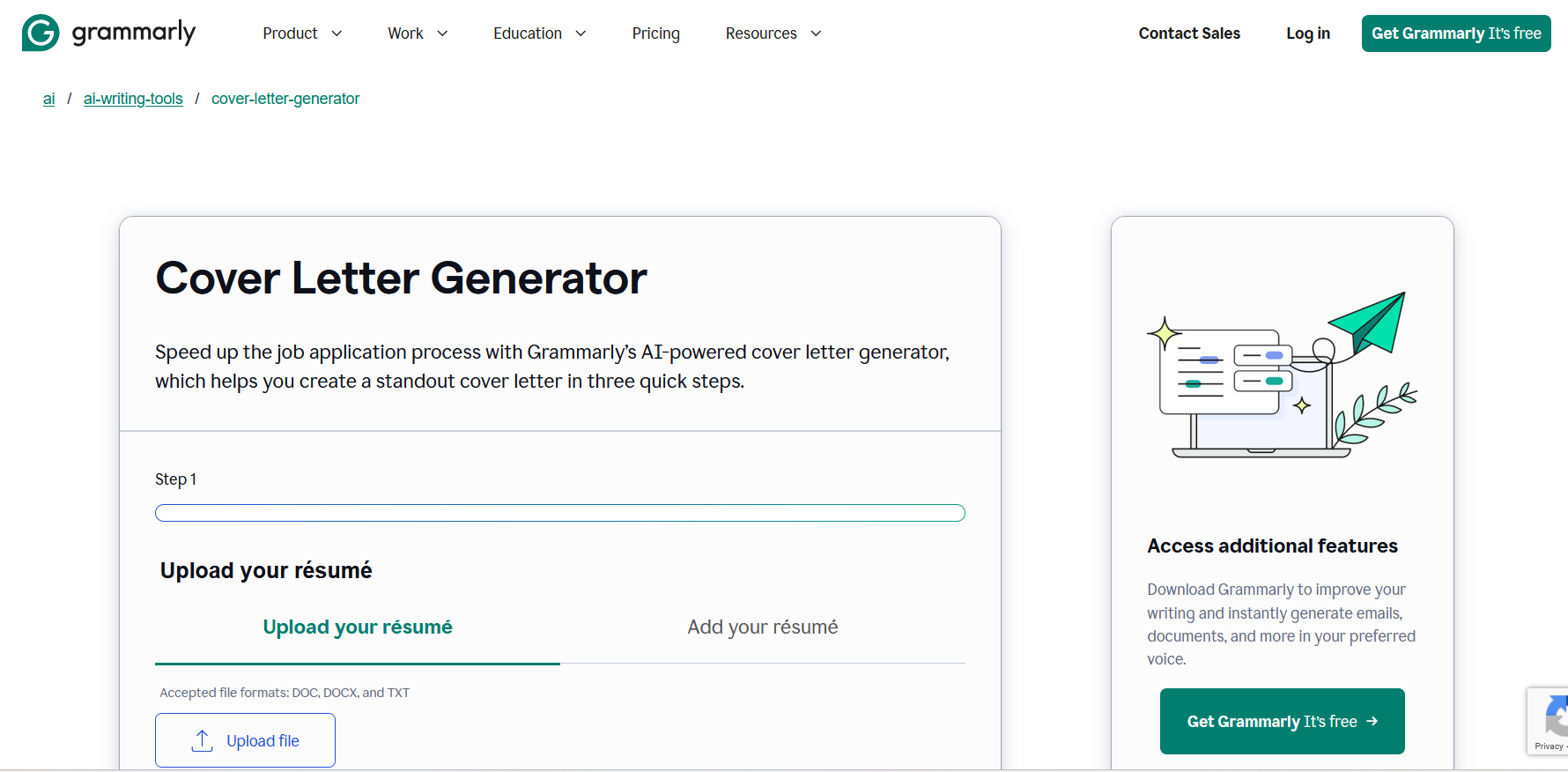
Task: Open the Pricing menu item
Action: (x=656, y=33)
